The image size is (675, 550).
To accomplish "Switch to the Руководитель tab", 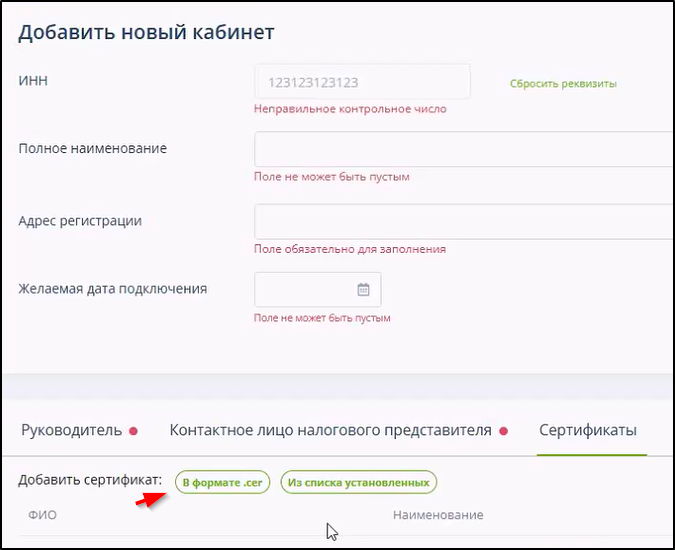I will (x=71, y=430).
